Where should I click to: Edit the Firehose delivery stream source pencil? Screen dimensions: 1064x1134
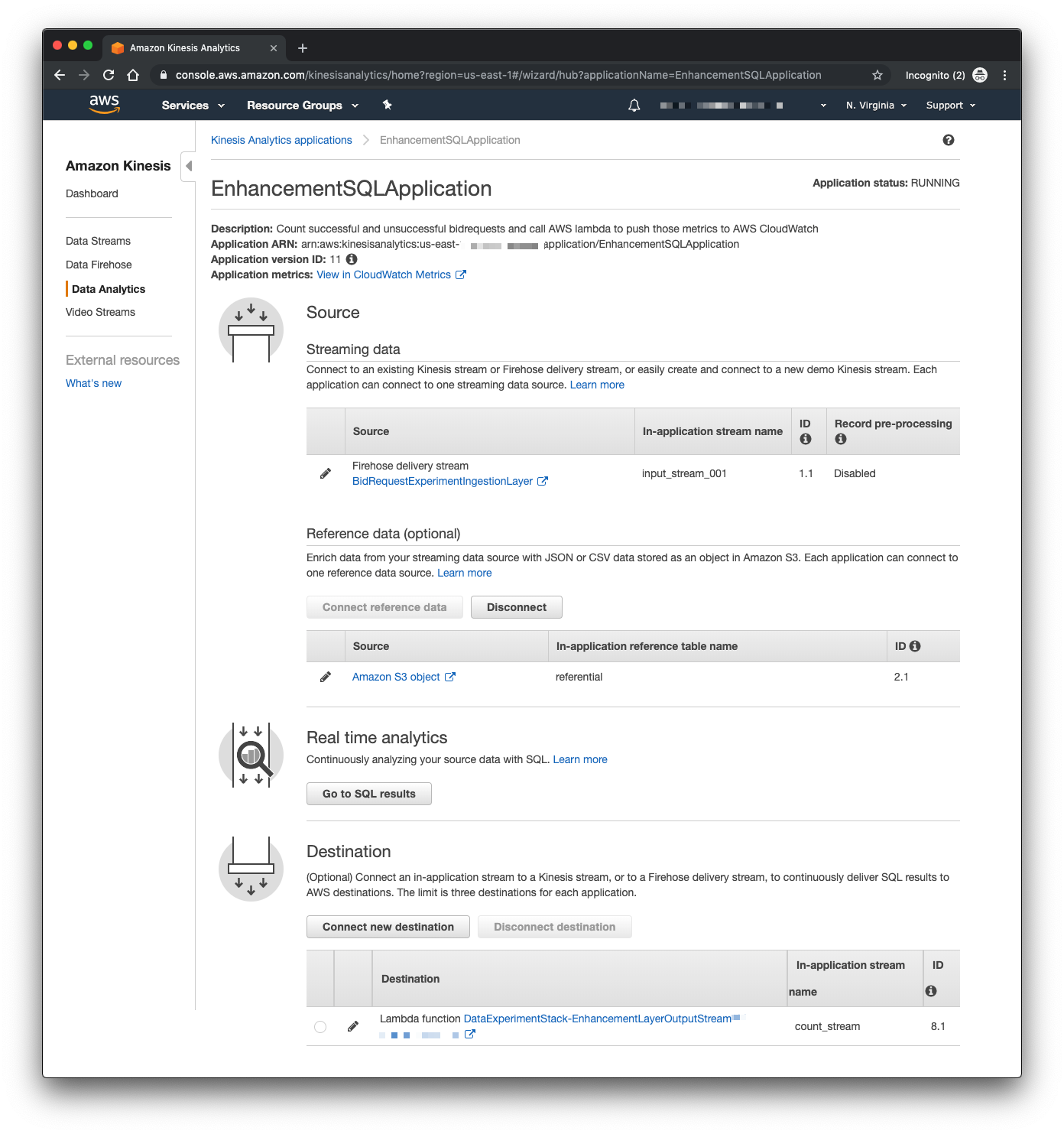(x=326, y=473)
